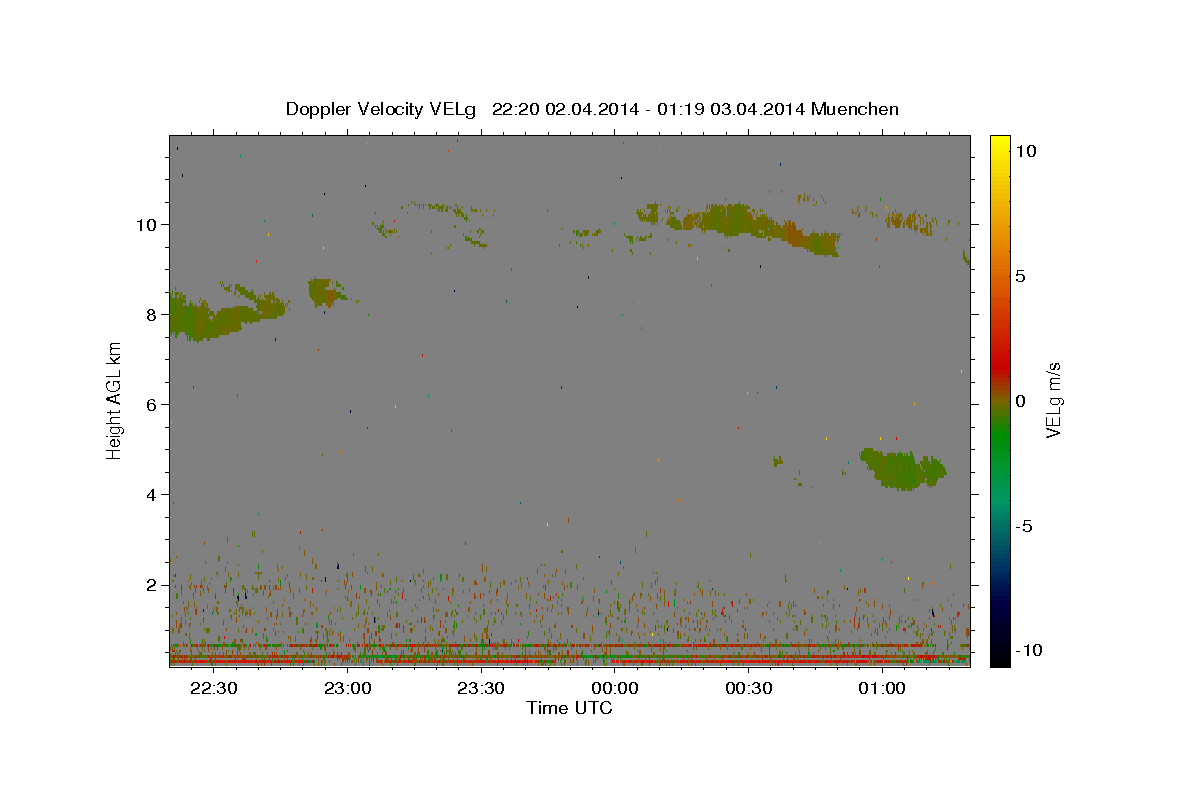
Task: Click the colorbar label 10 at the top
Action: click(1025, 150)
